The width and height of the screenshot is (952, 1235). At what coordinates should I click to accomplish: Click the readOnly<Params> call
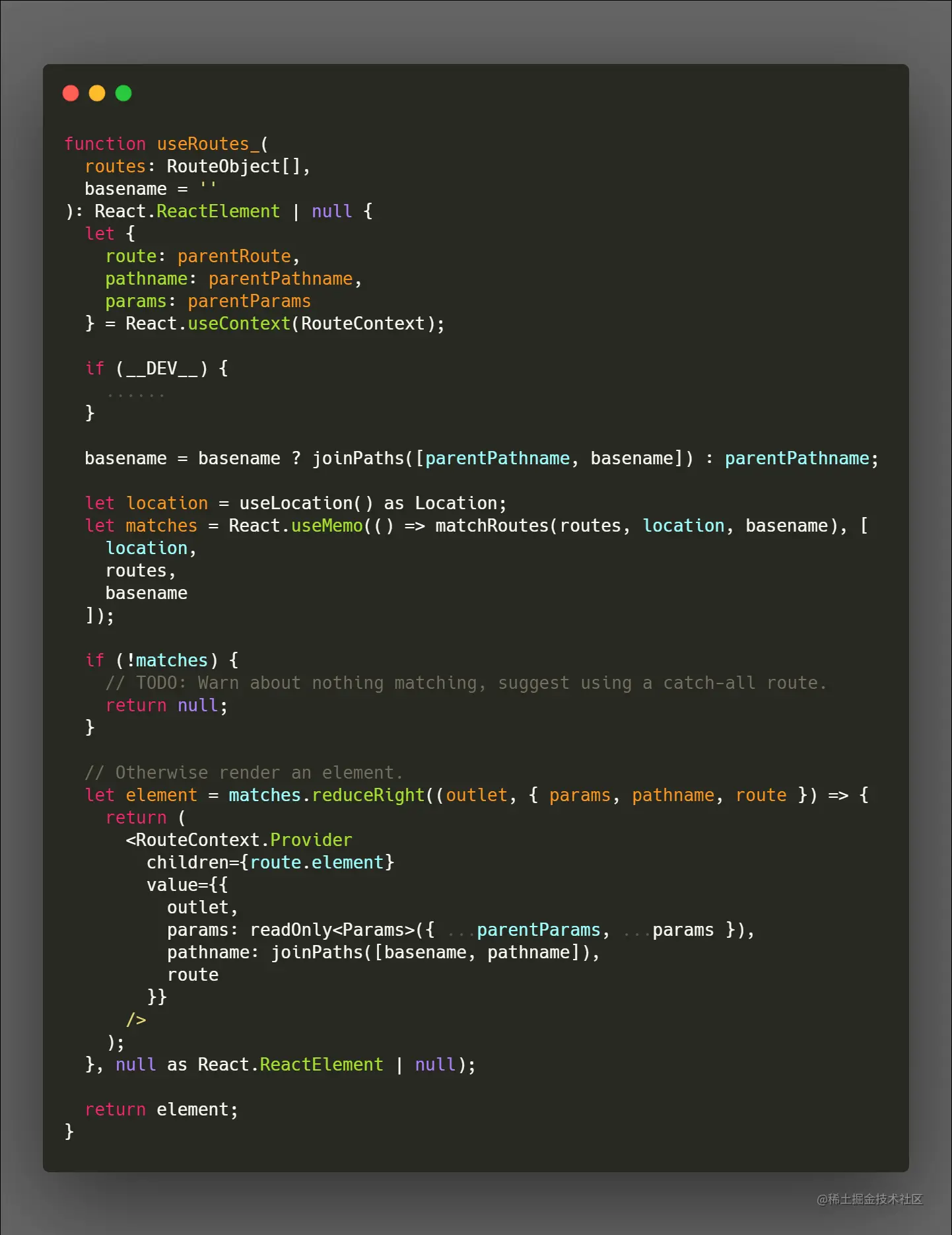pyautogui.click(x=332, y=930)
